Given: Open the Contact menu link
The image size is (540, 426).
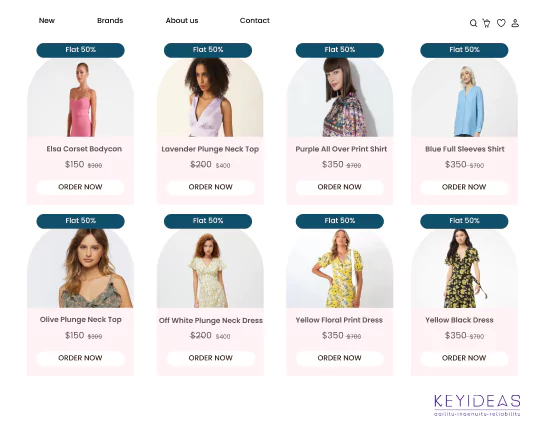Looking at the screenshot, I should (x=255, y=21).
